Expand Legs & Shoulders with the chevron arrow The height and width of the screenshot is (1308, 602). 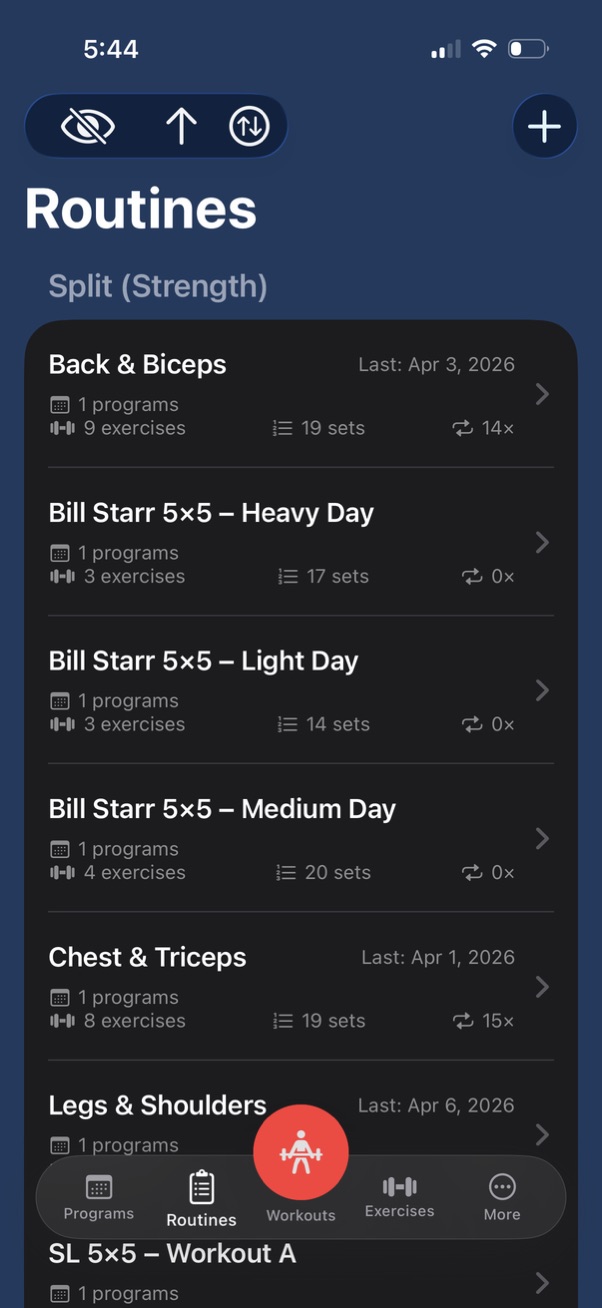pos(541,1135)
